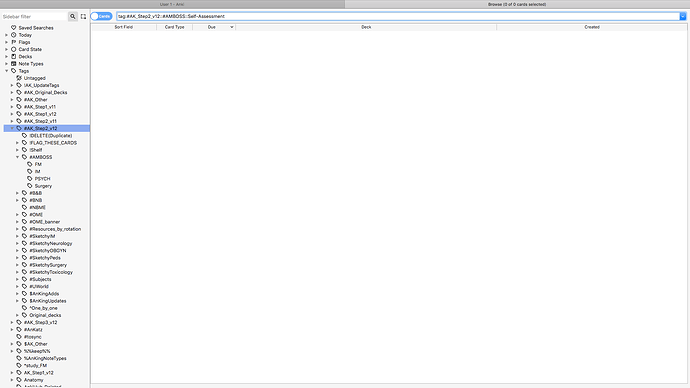Select the #AK_Original_Decks tag

click(45, 92)
